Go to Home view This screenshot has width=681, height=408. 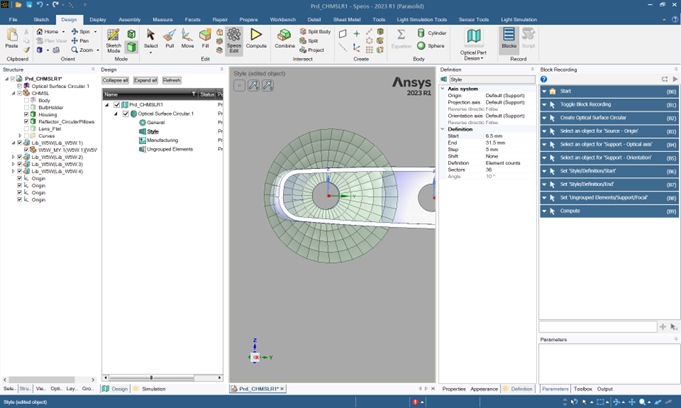(48, 31)
